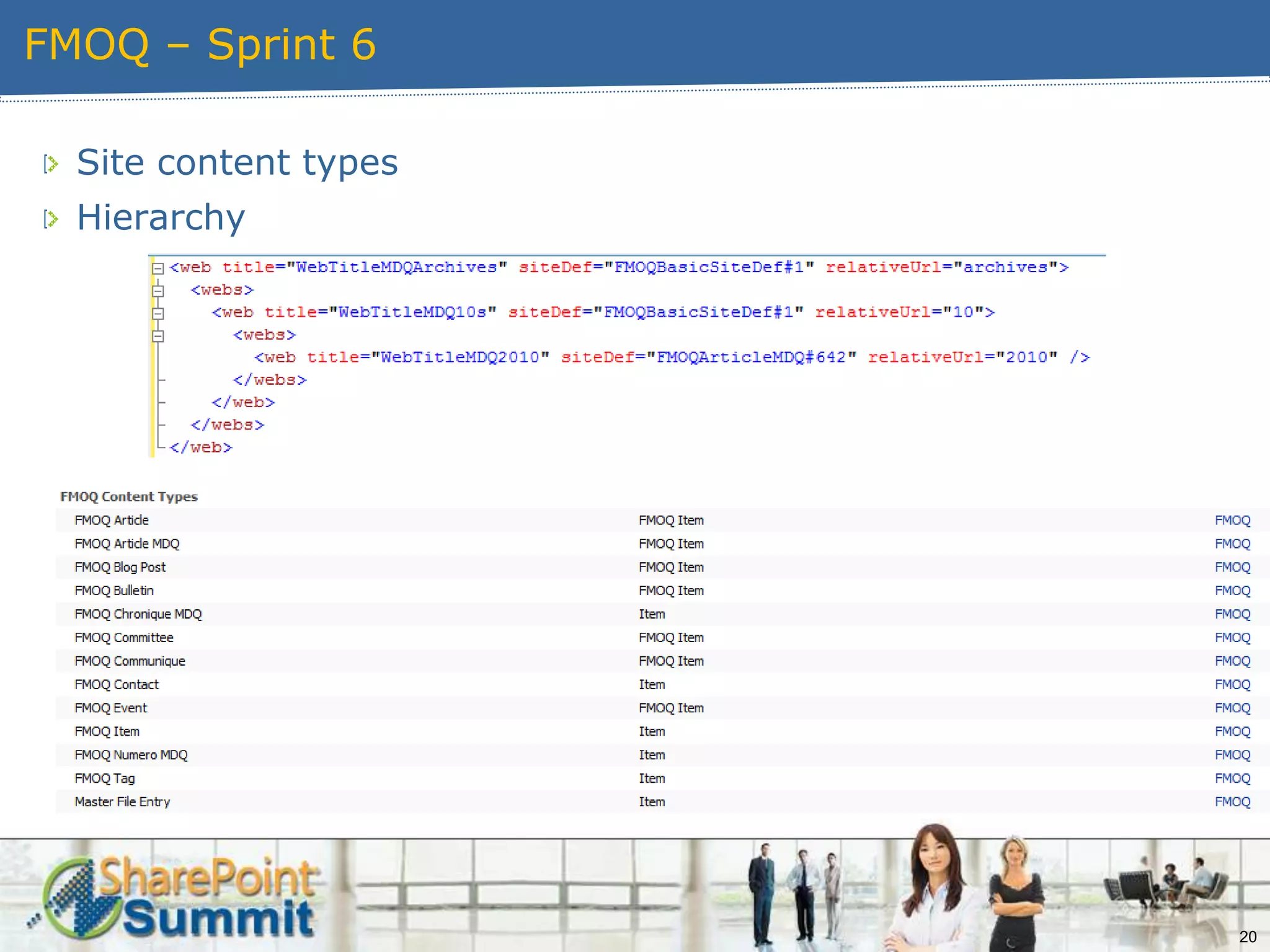Image resolution: width=1270 pixels, height=952 pixels.
Task: Open the FMOQ Committee content type
Action: 124,638
